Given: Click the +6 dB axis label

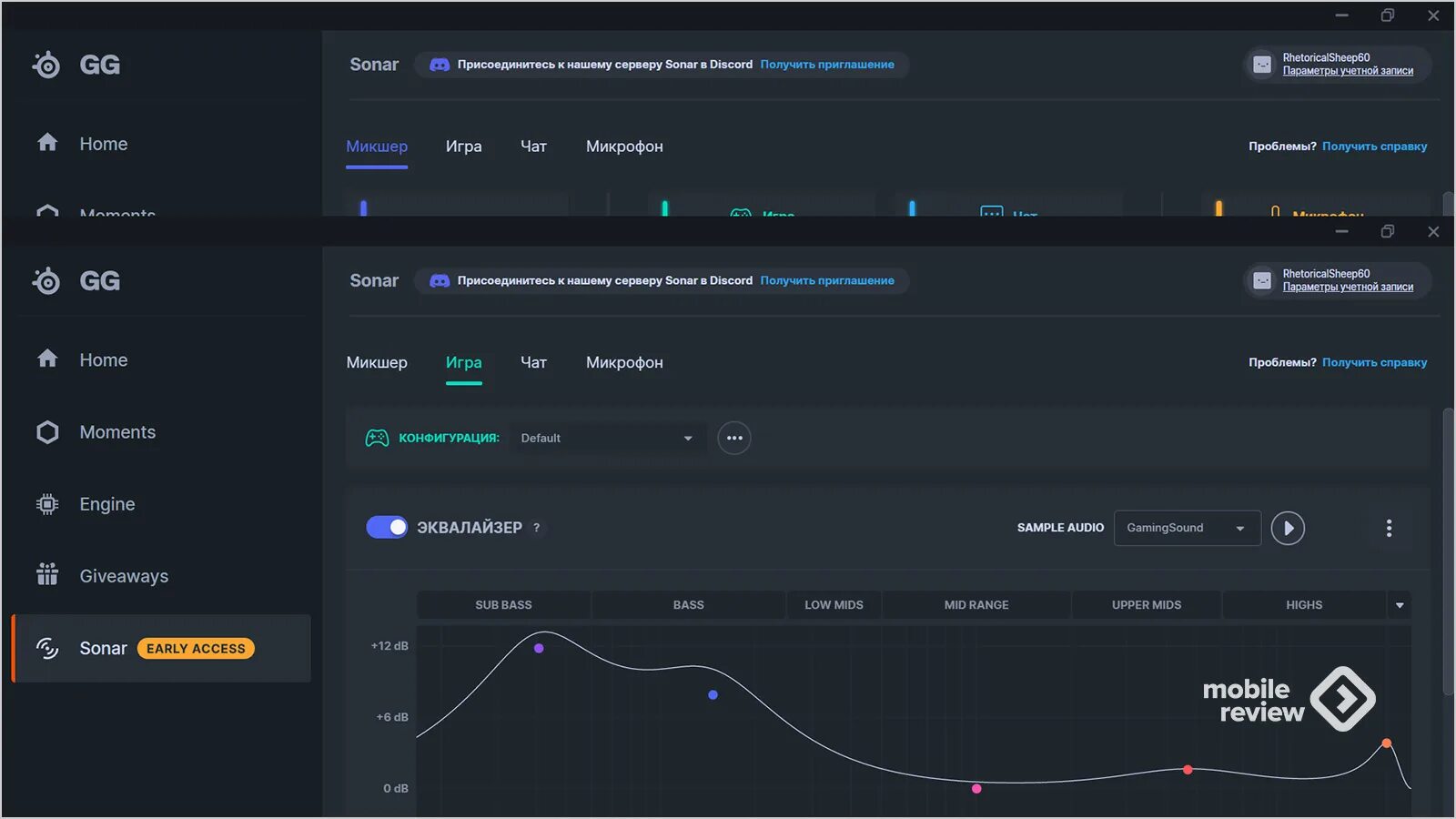Looking at the screenshot, I should point(392,717).
